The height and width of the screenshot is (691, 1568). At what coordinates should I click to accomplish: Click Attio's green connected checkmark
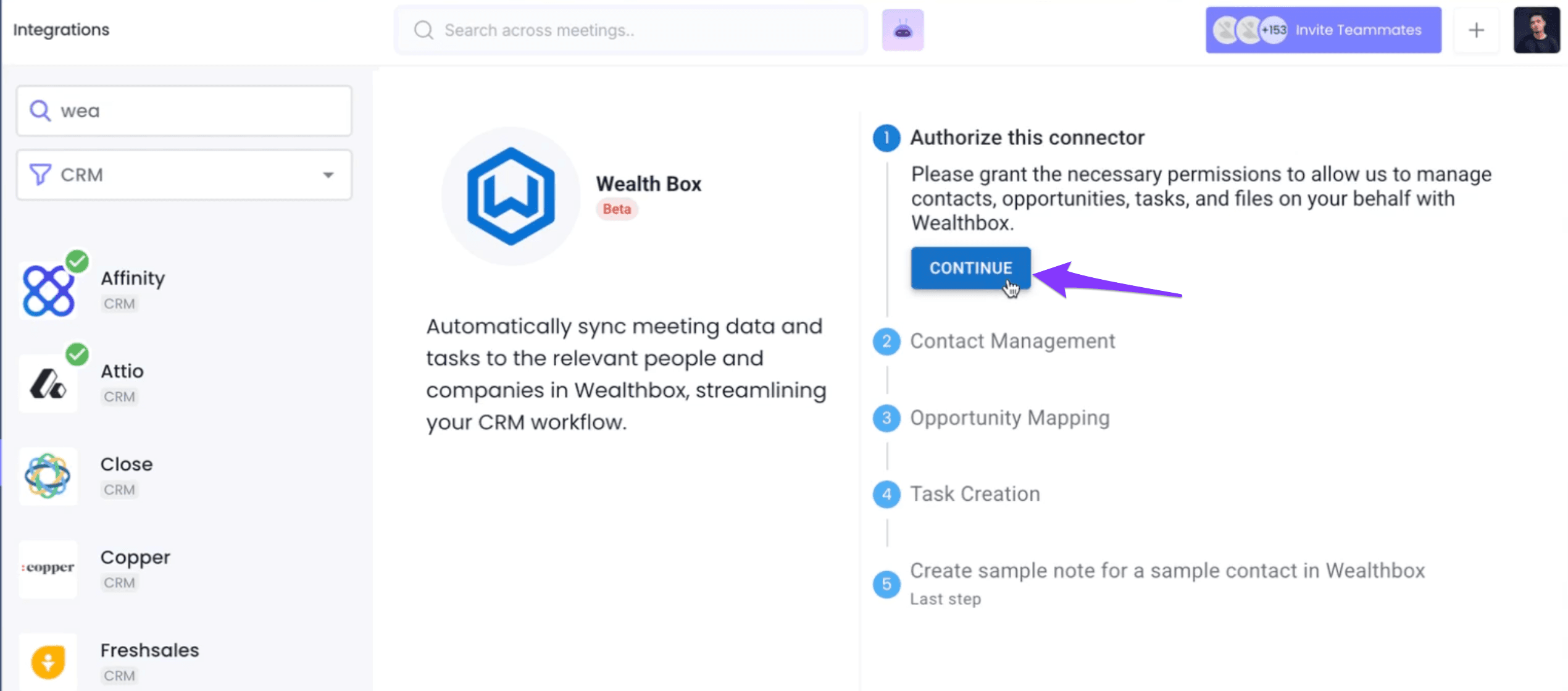click(x=77, y=354)
